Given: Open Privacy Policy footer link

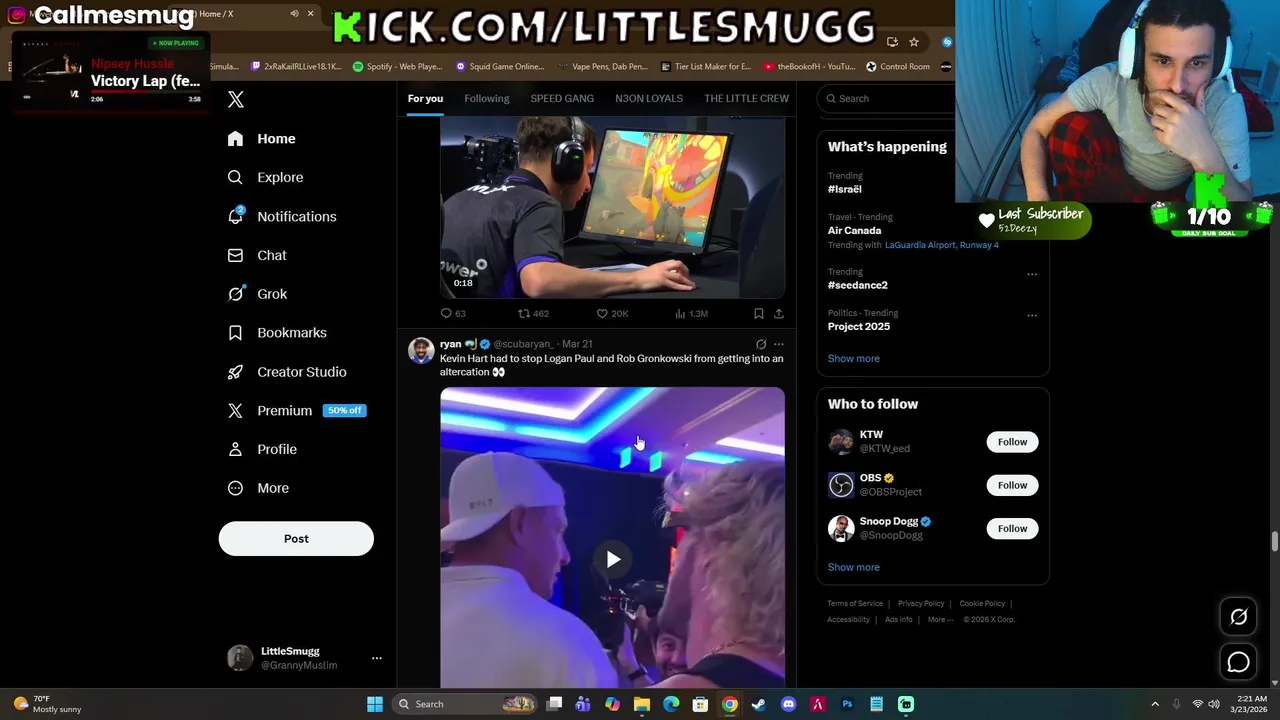Looking at the screenshot, I should click(x=921, y=603).
